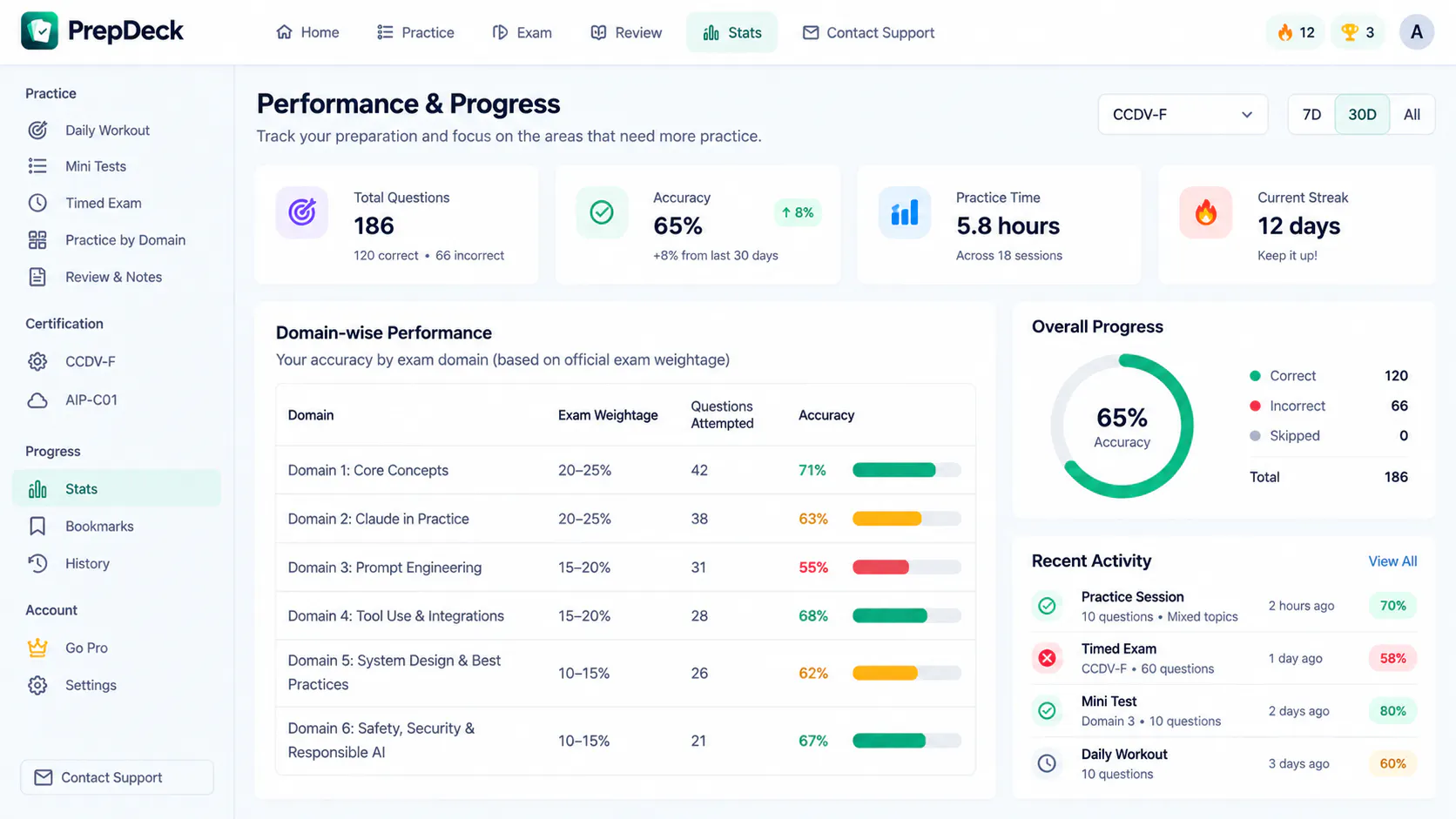Click the AIP-C01 cloud icon
The height and width of the screenshot is (819, 1456).
click(37, 400)
